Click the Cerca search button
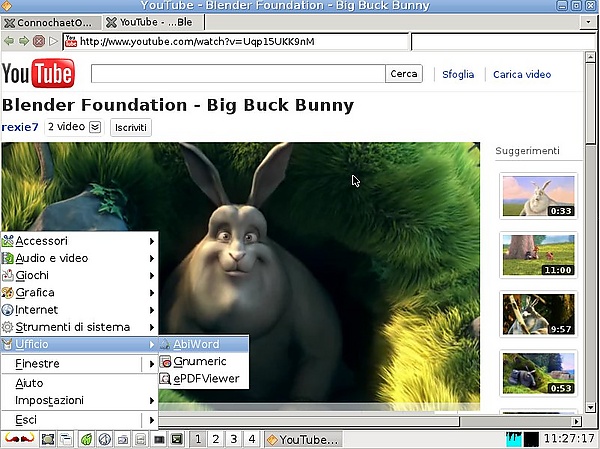Viewport: 600px width, 449px height. 404,74
